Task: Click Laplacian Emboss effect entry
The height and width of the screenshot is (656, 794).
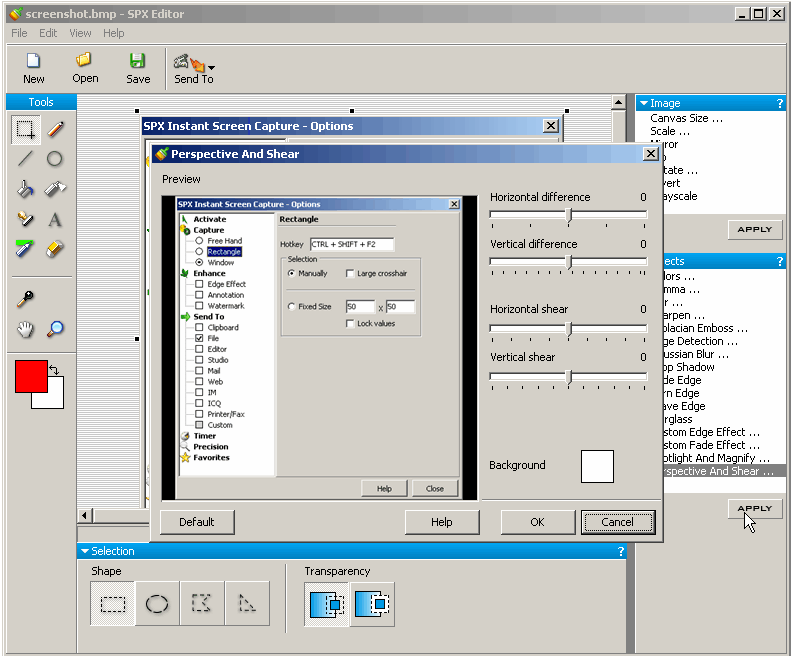Action: click(x=706, y=328)
